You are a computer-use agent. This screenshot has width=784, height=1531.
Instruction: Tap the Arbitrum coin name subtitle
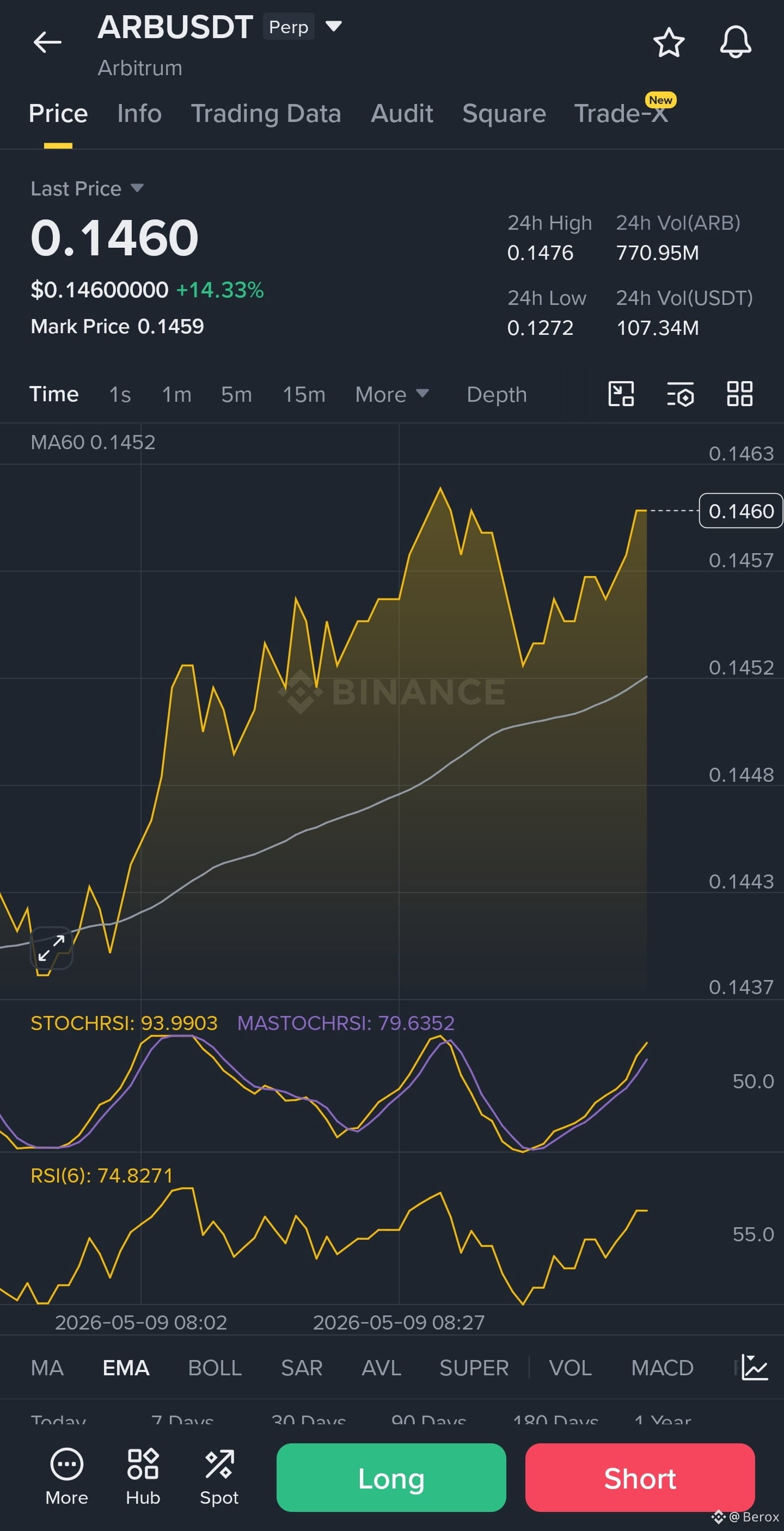140,68
